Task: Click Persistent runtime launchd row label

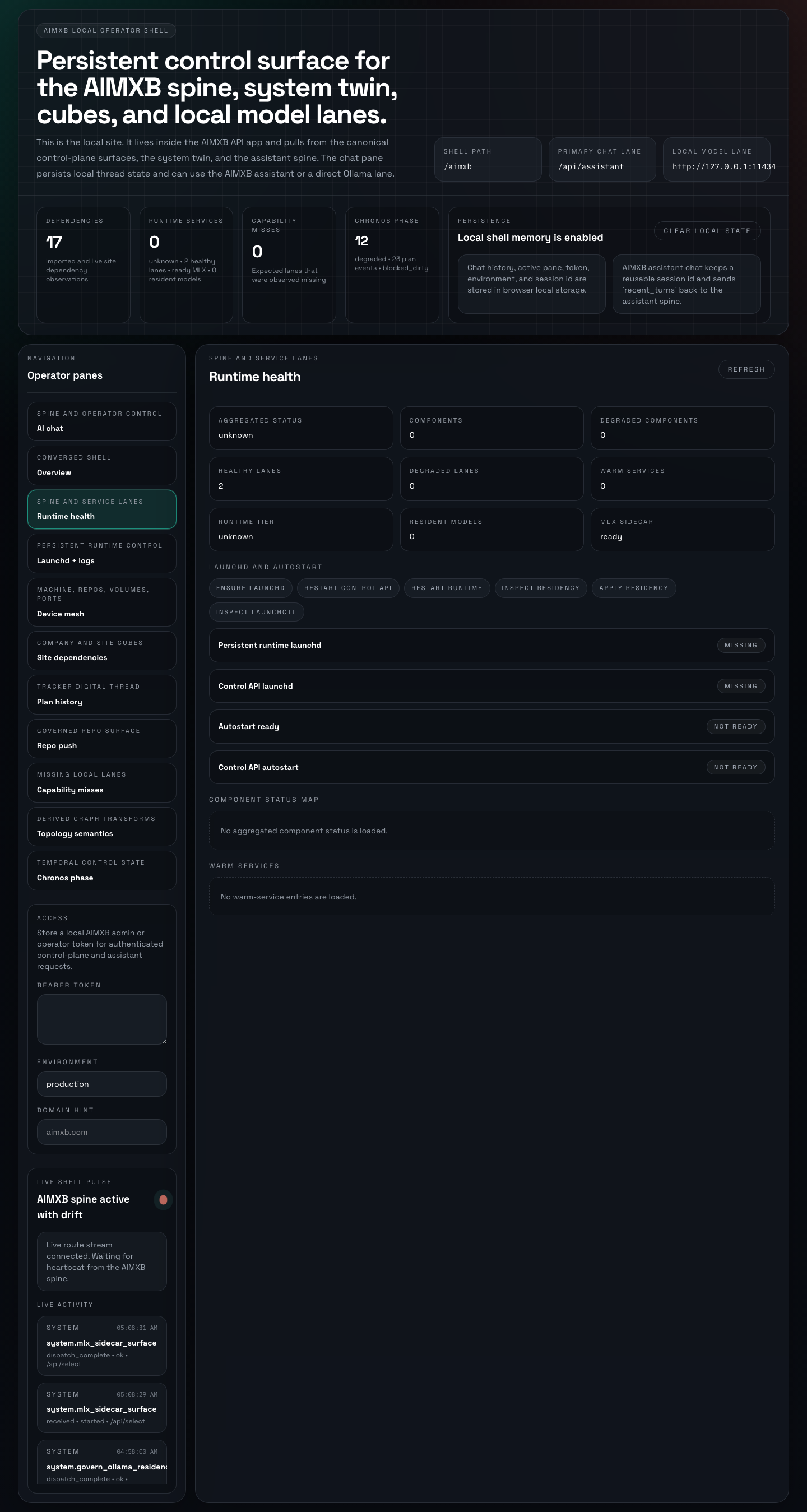Action: 270,645
